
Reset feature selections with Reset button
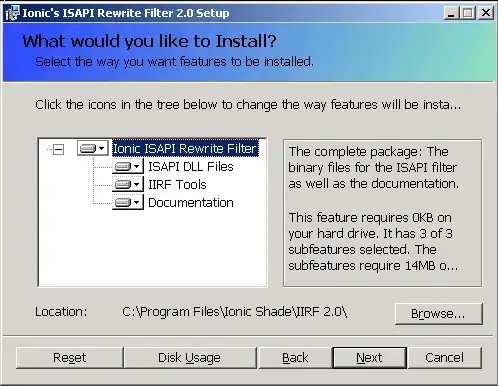coord(70,358)
